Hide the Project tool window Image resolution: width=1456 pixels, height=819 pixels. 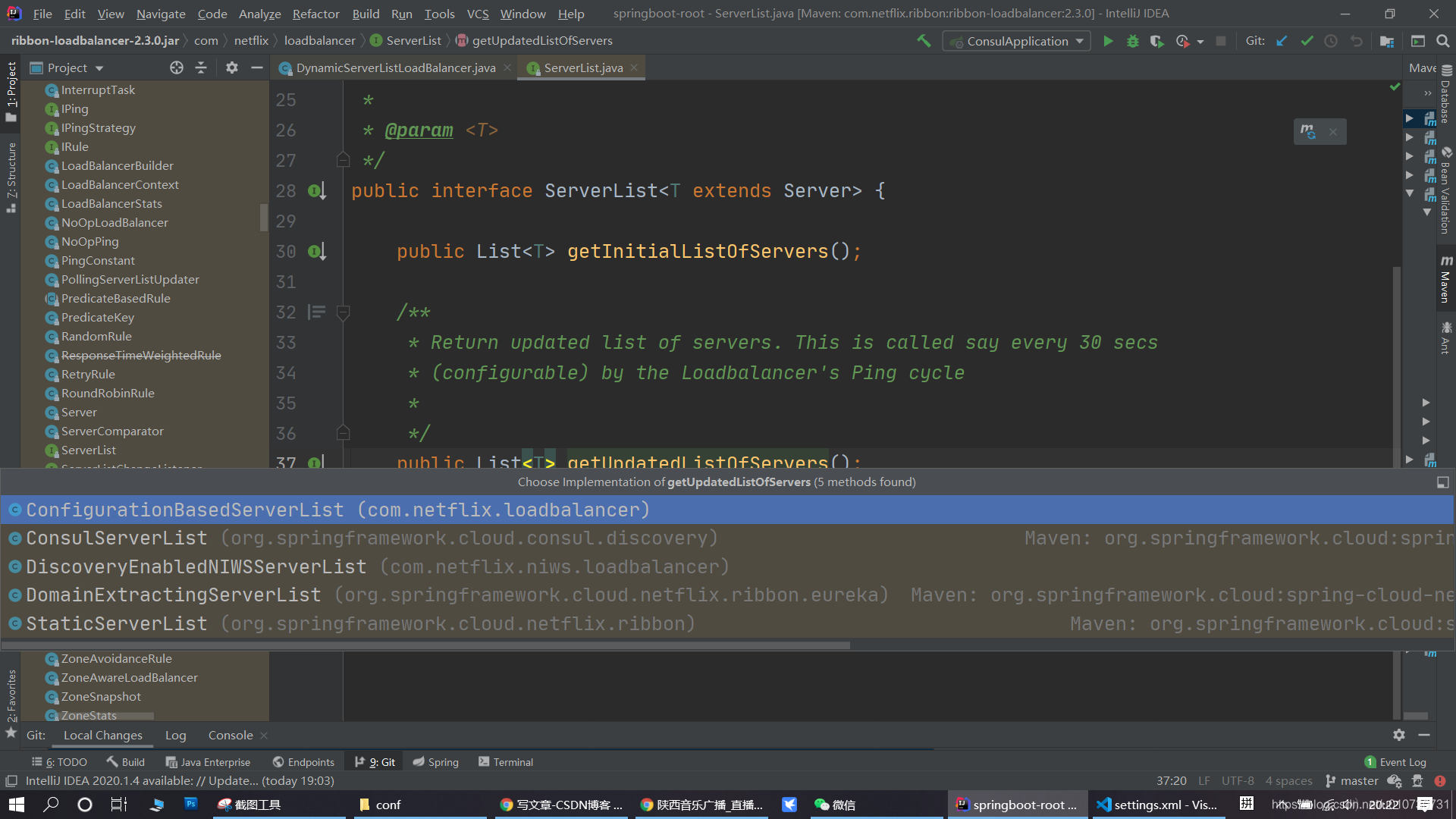[257, 67]
